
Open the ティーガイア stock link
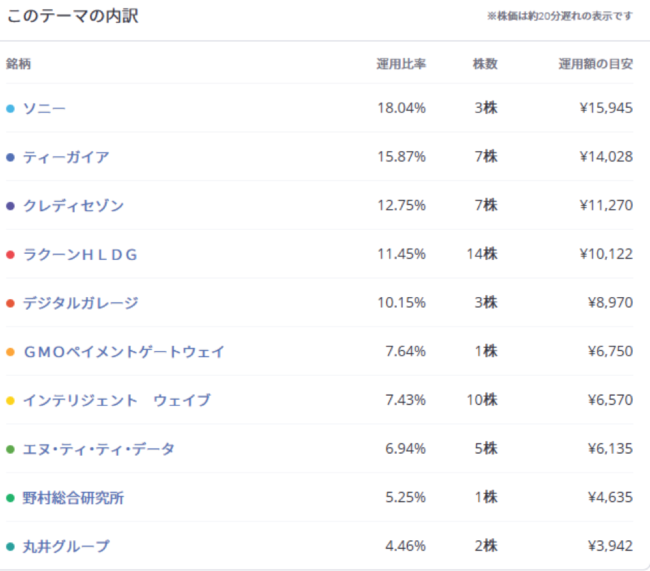coord(66,157)
